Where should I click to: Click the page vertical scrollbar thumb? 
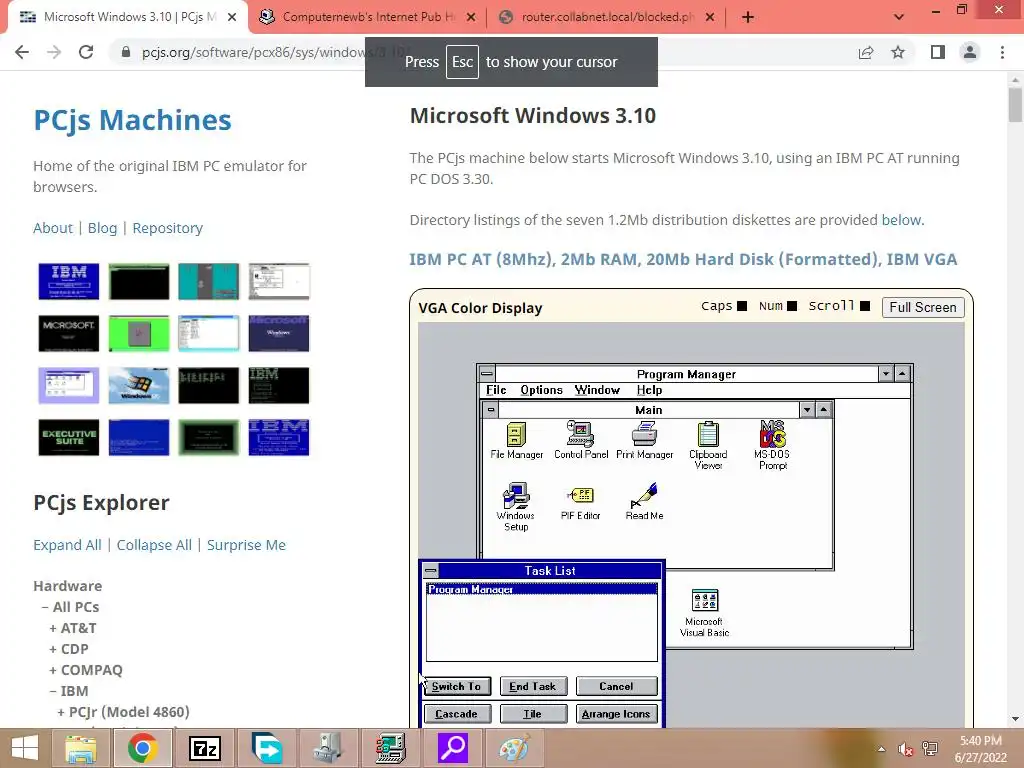coord(1014,105)
